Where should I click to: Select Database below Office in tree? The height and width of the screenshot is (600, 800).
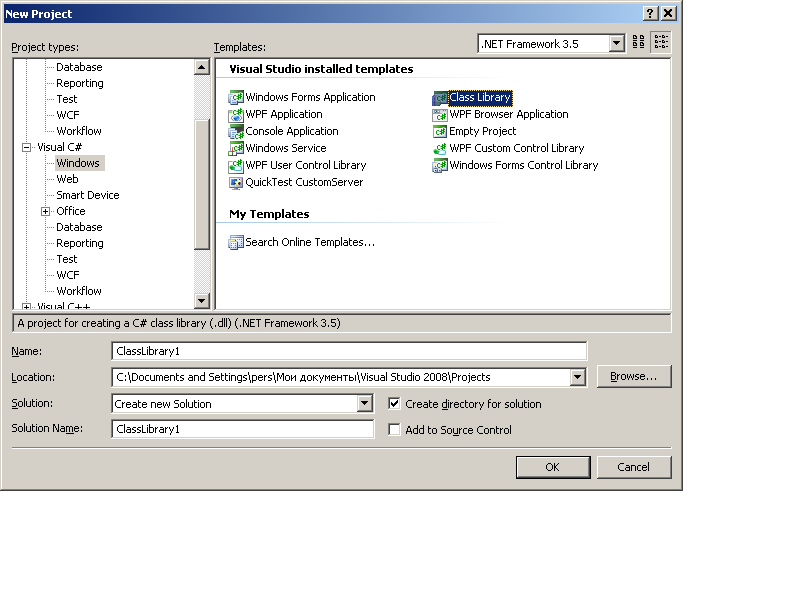(x=79, y=227)
